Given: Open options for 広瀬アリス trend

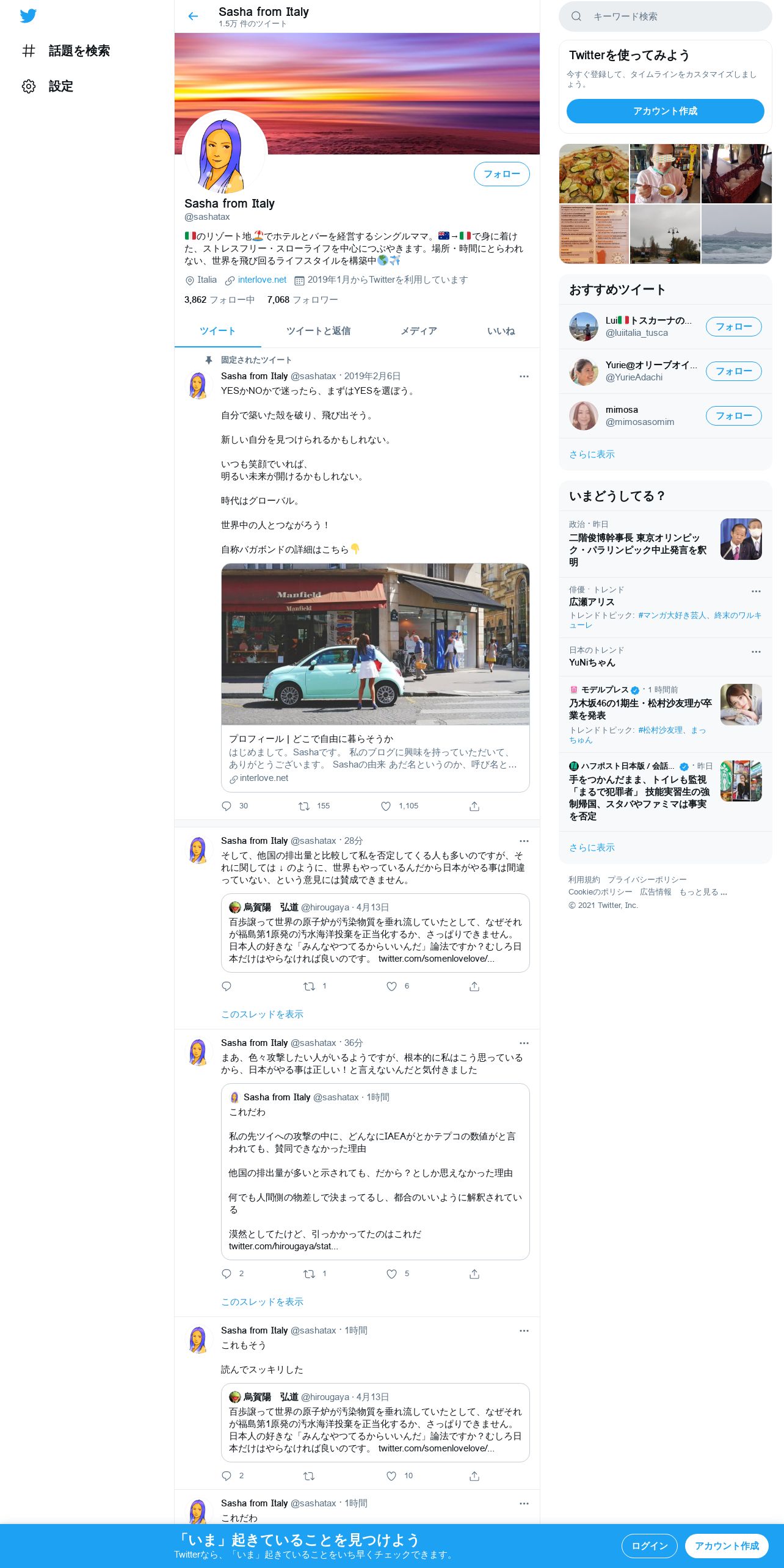Looking at the screenshot, I should pyautogui.click(x=756, y=591).
